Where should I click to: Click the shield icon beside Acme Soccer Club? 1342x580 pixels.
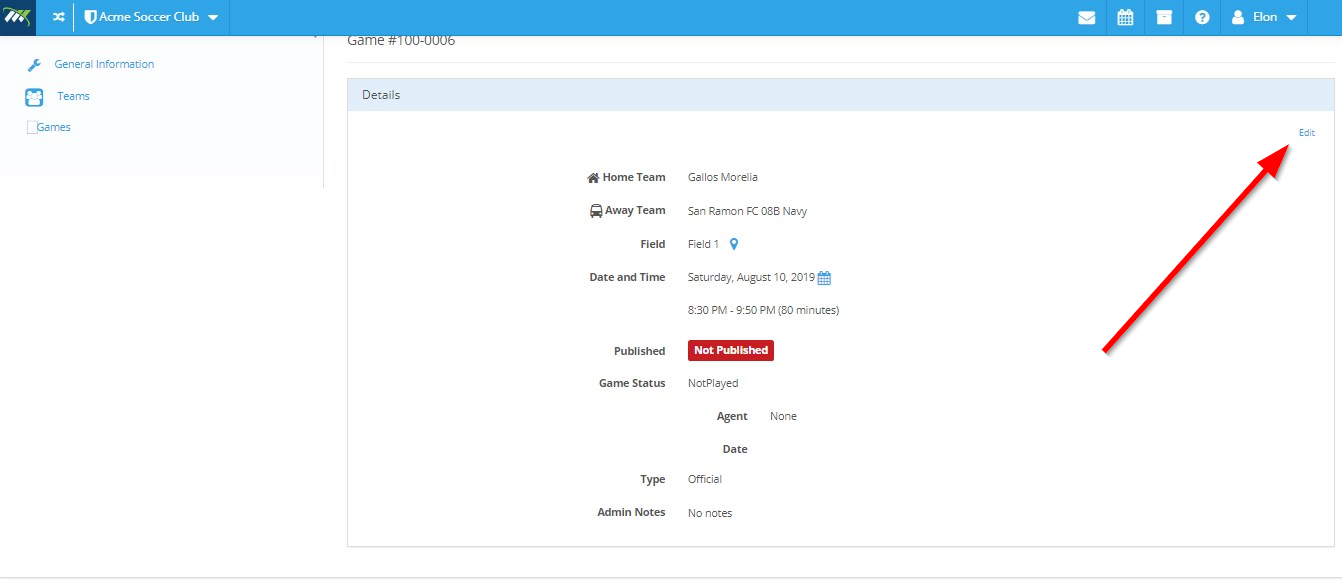click(x=90, y=17)
